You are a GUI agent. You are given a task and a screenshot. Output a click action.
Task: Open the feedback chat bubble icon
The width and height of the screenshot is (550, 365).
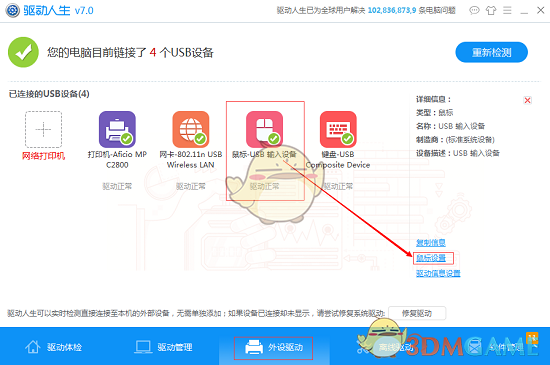tap(474, 11)
